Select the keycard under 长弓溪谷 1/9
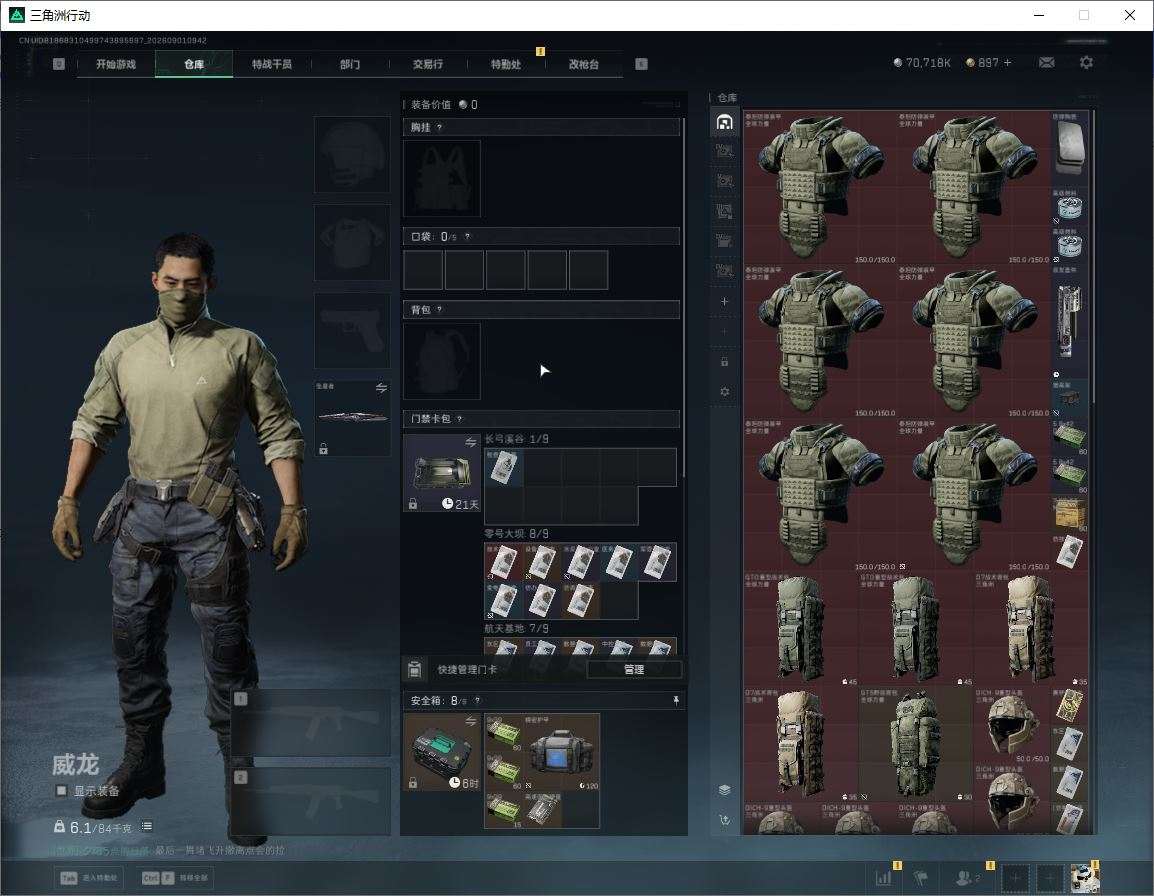The height and width of the screenshot is (896, 1154). [x=503, y=467]
